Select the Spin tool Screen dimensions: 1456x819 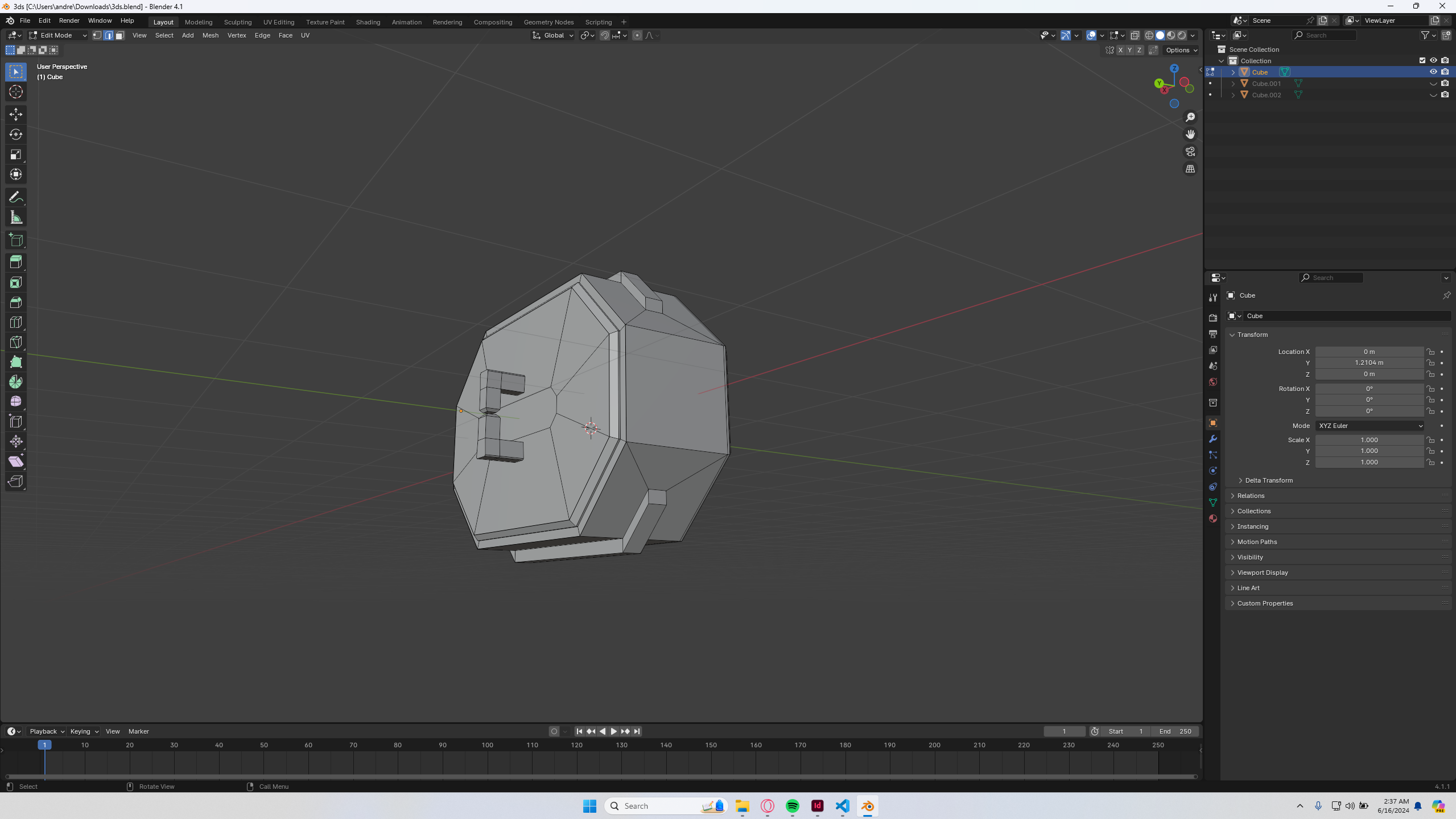point(16,382)
